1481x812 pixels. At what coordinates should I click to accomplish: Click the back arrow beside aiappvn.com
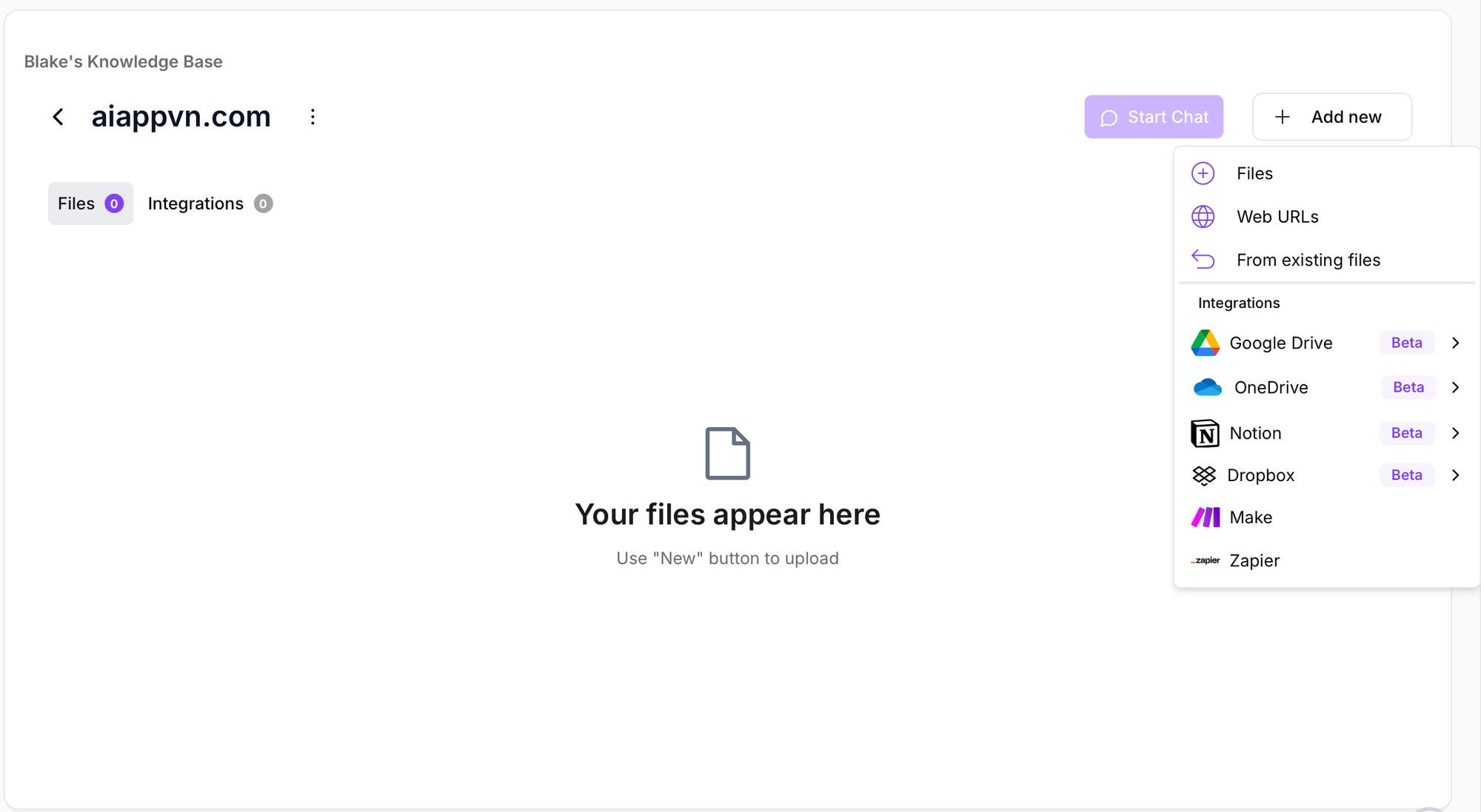click(x=58, y=117)
